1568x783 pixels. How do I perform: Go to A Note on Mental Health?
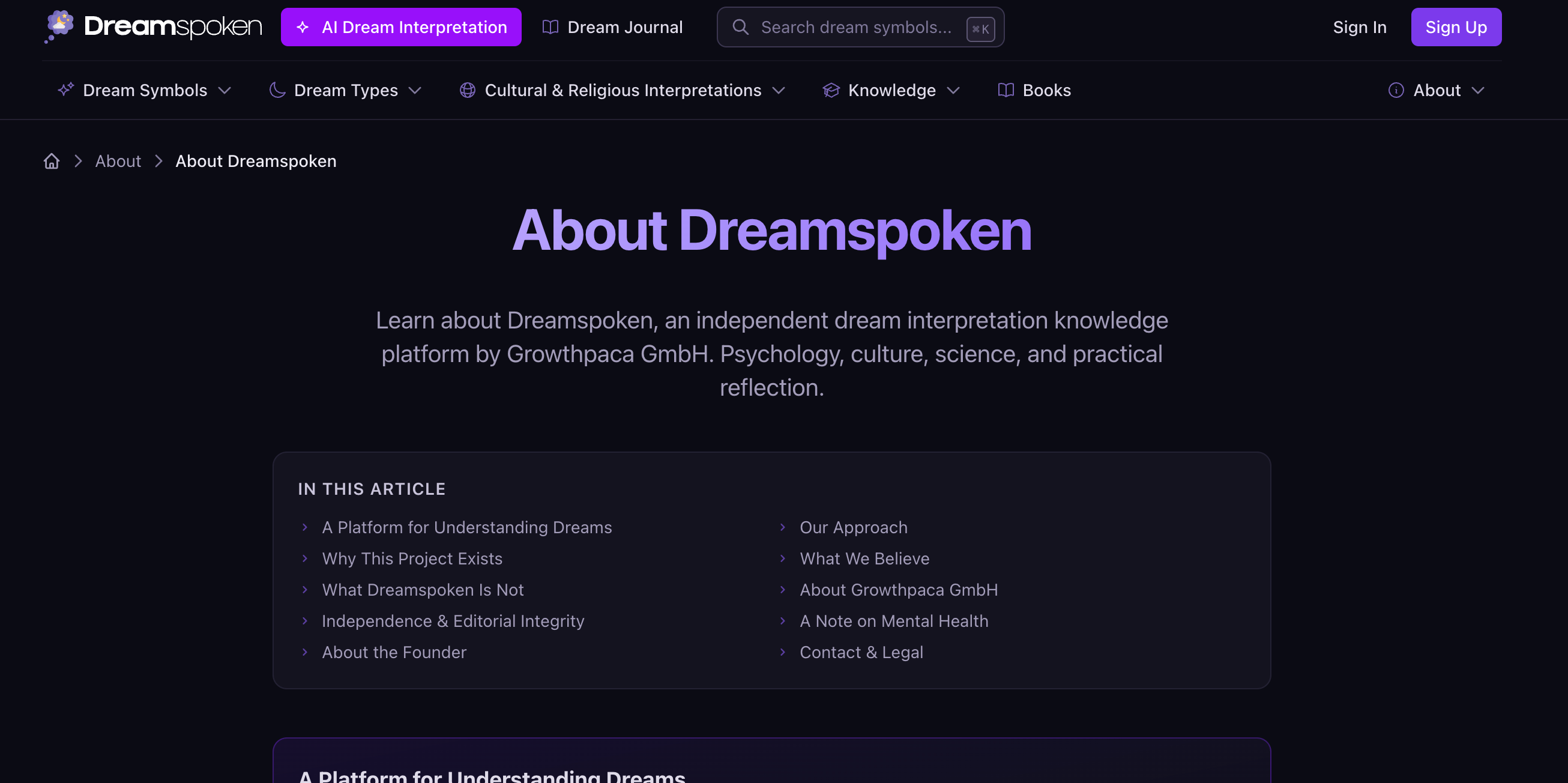tap(894, 621)
